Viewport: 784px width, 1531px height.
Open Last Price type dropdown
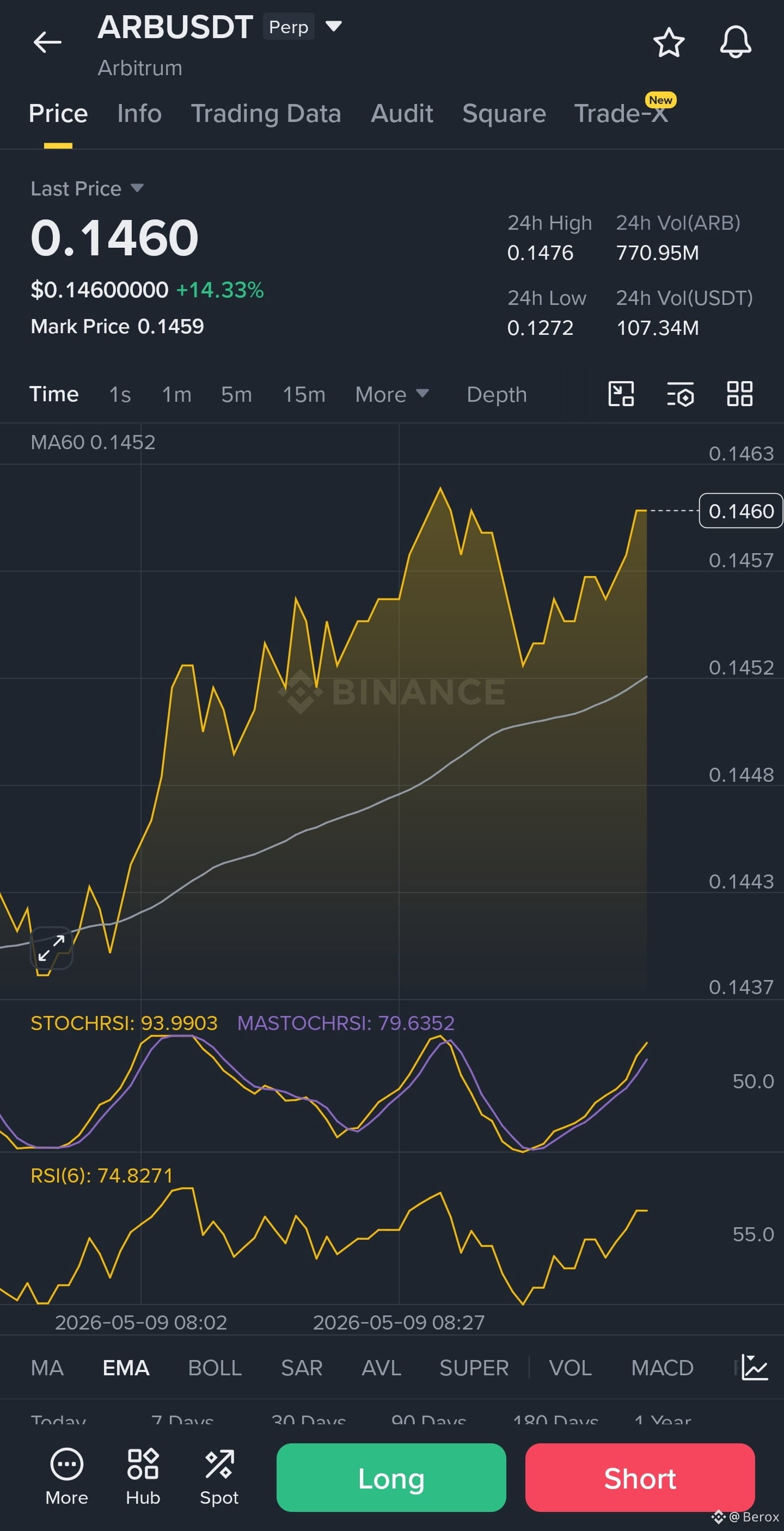click(87, 188)
